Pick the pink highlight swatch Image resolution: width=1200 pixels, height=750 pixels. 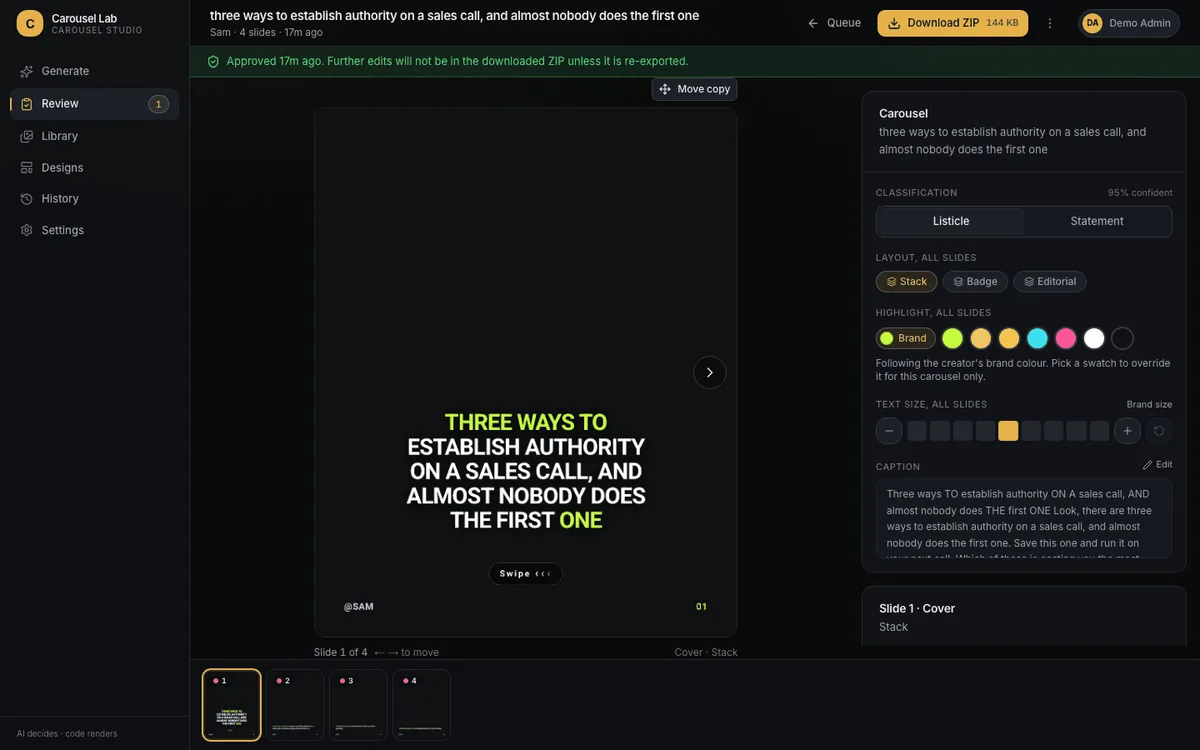(1066, 338)
